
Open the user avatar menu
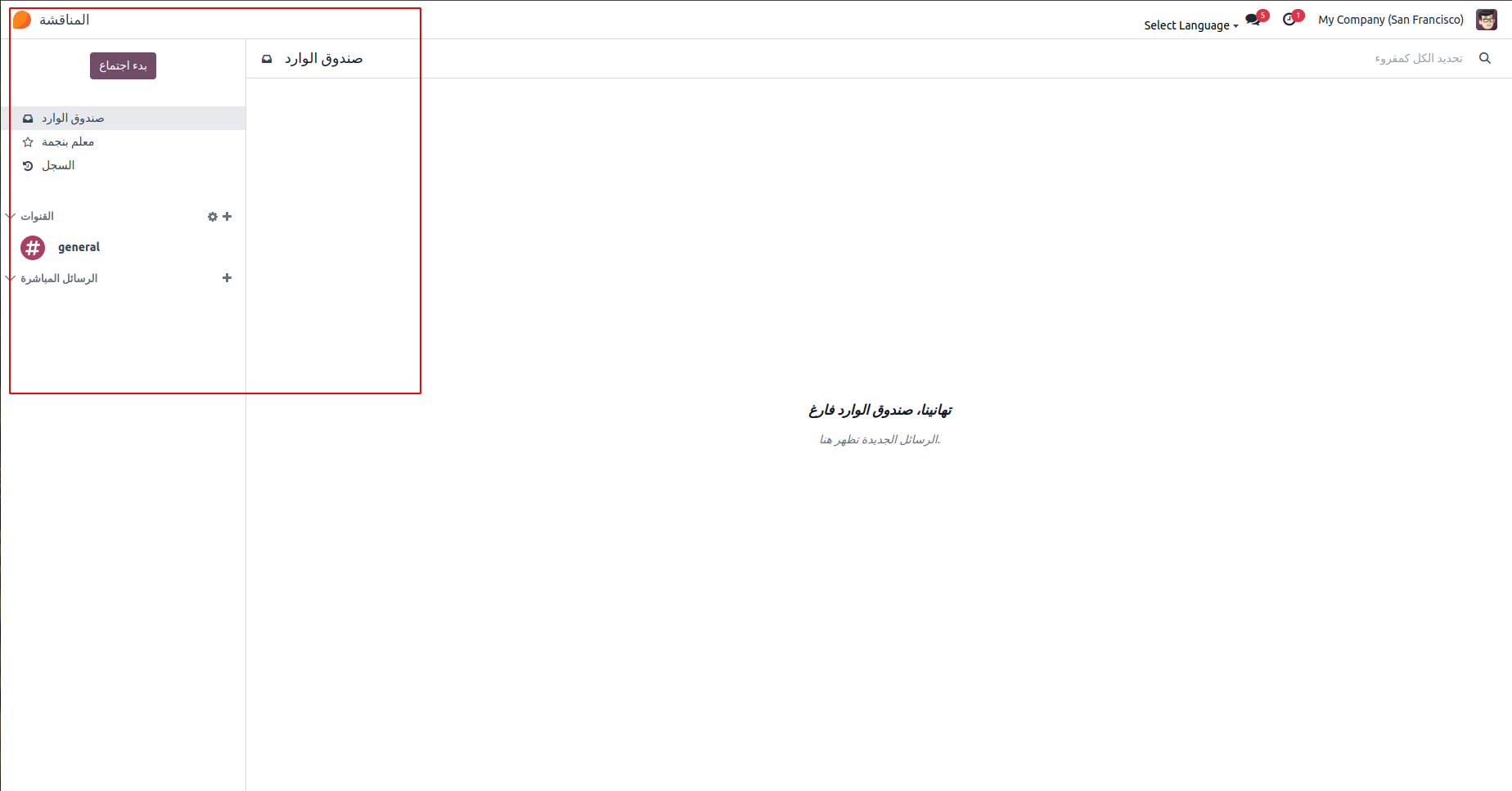(x=1487, y=20)
